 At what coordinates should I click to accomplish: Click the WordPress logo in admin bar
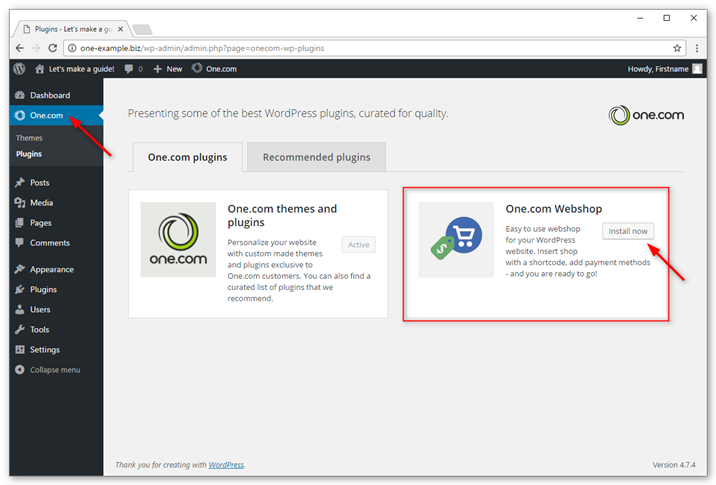point(19,69)
